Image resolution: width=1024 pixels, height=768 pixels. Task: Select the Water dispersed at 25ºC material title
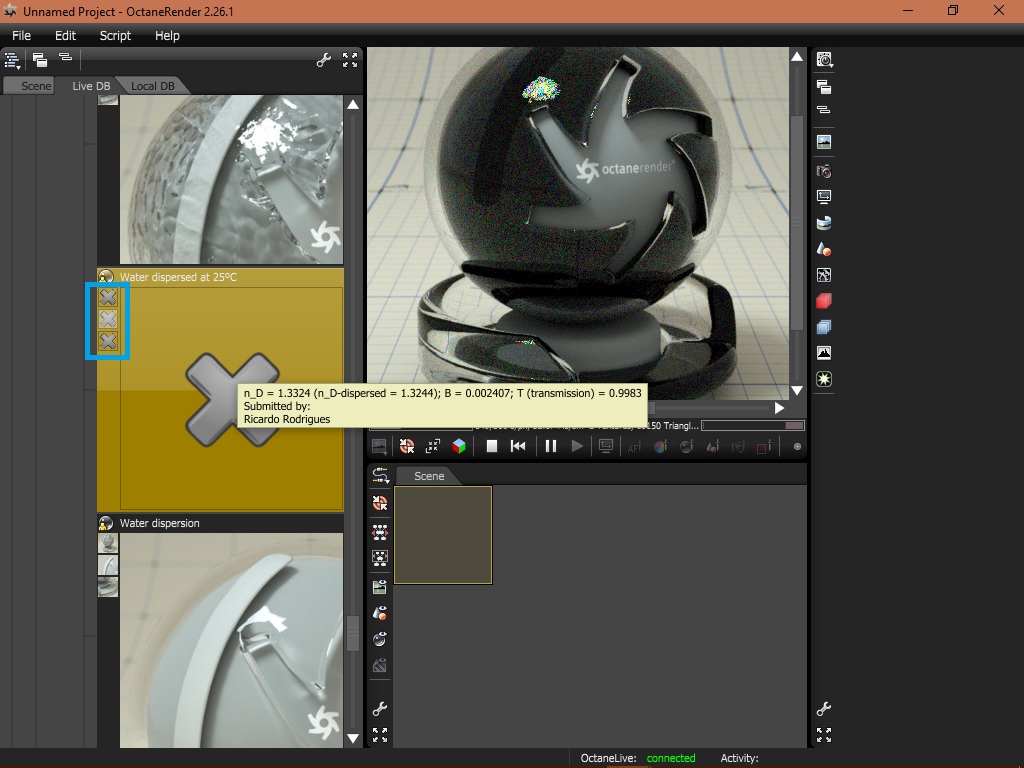(178, 277)
